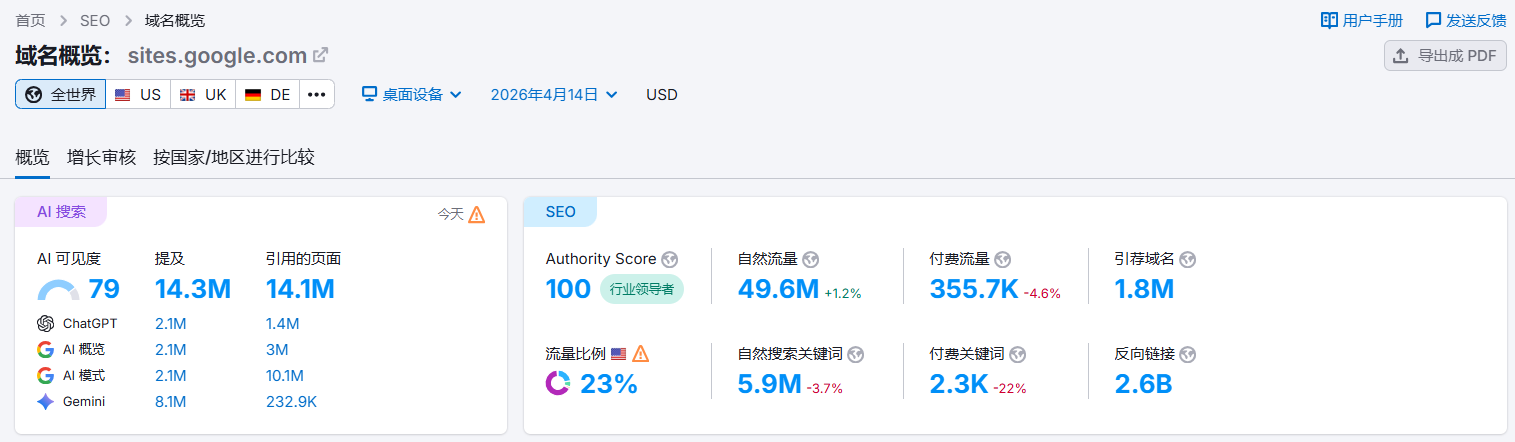Open the 按国家/地区进行比较 tab
The image size is (1515, 442).
(x=234, y=157)
